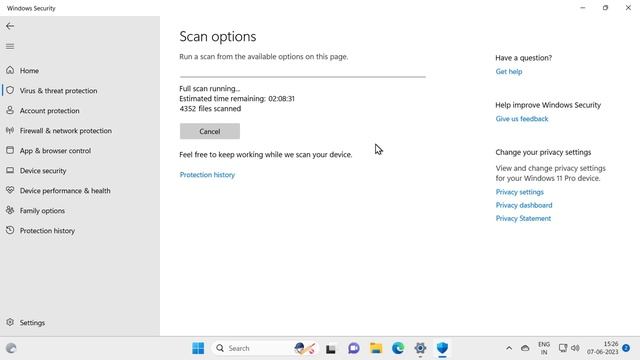Click the volume speaker tray icon
640x360 pixels.
[575, 348]
